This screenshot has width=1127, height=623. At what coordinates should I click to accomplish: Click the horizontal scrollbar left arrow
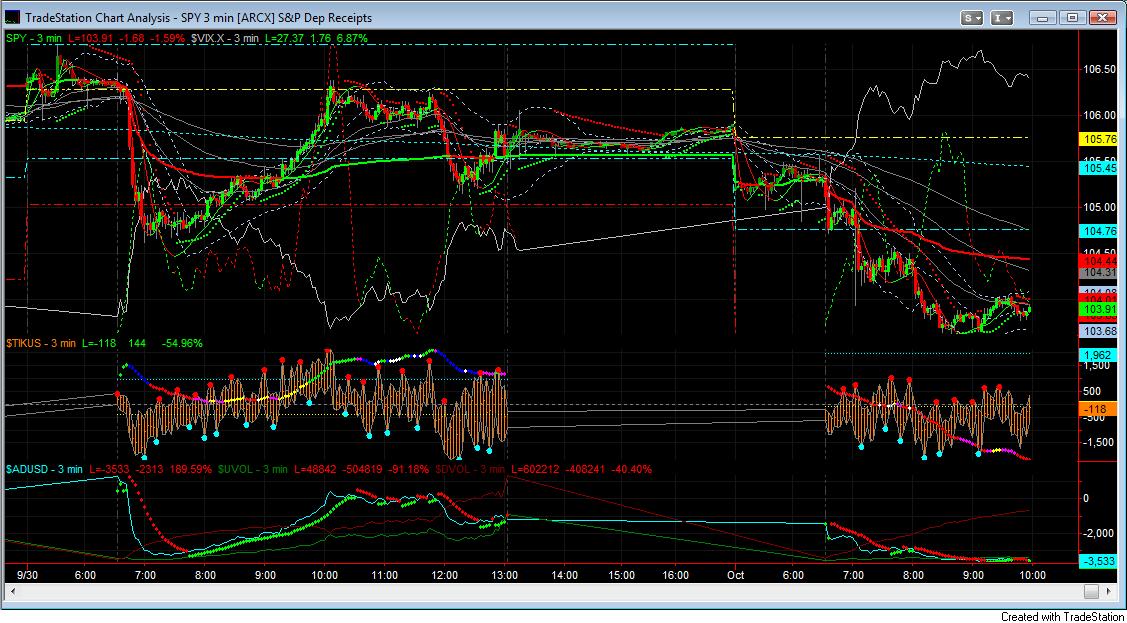coord(12,591)
